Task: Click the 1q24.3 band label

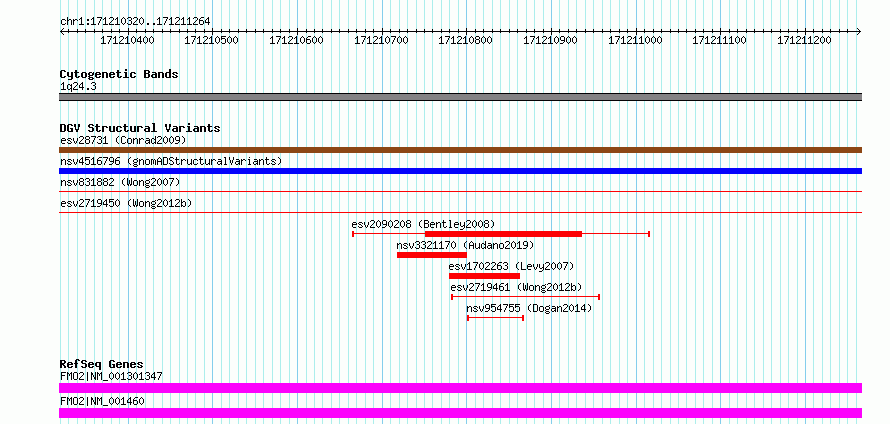Action: pos(78,87)
